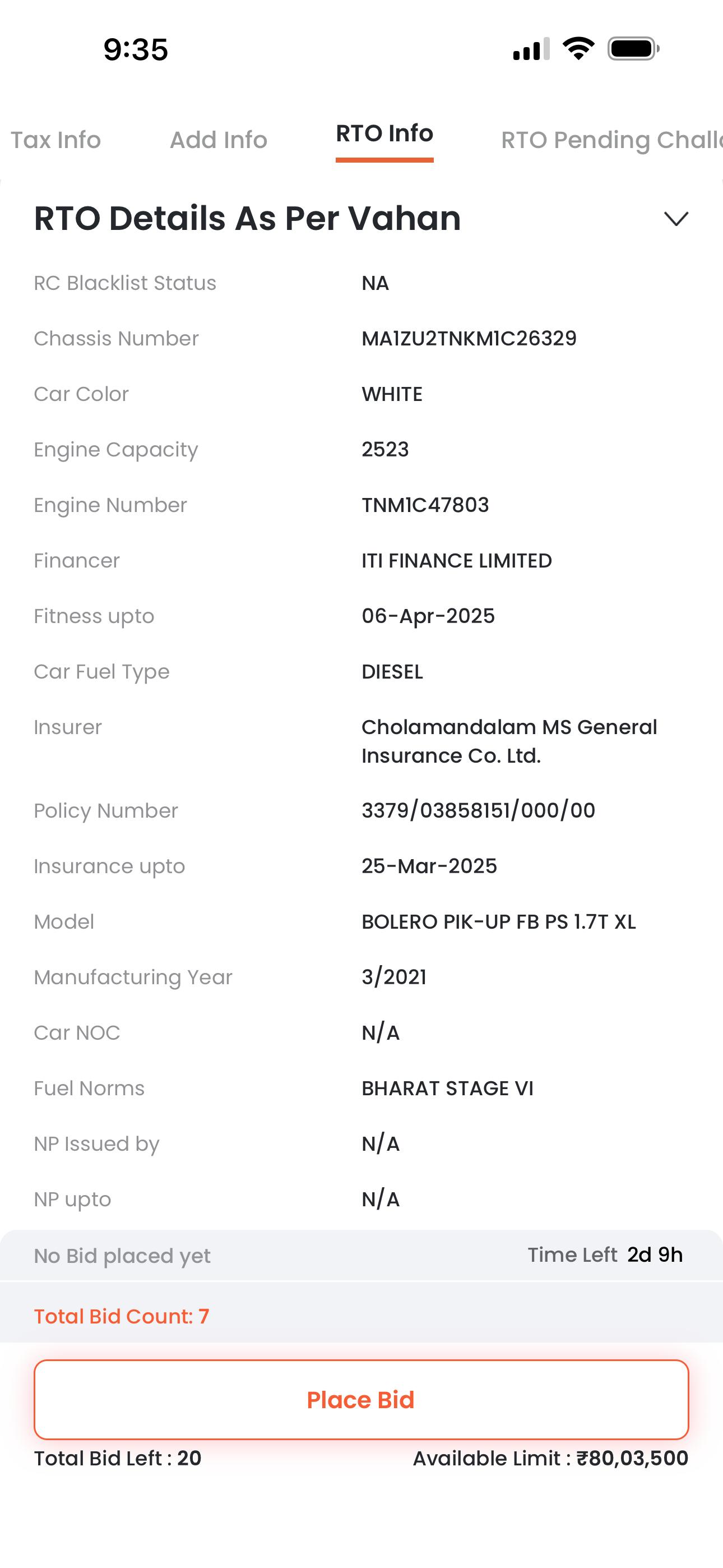
Task: Tap the Wi-Fi status icon
Action: [x=578, y=49]
